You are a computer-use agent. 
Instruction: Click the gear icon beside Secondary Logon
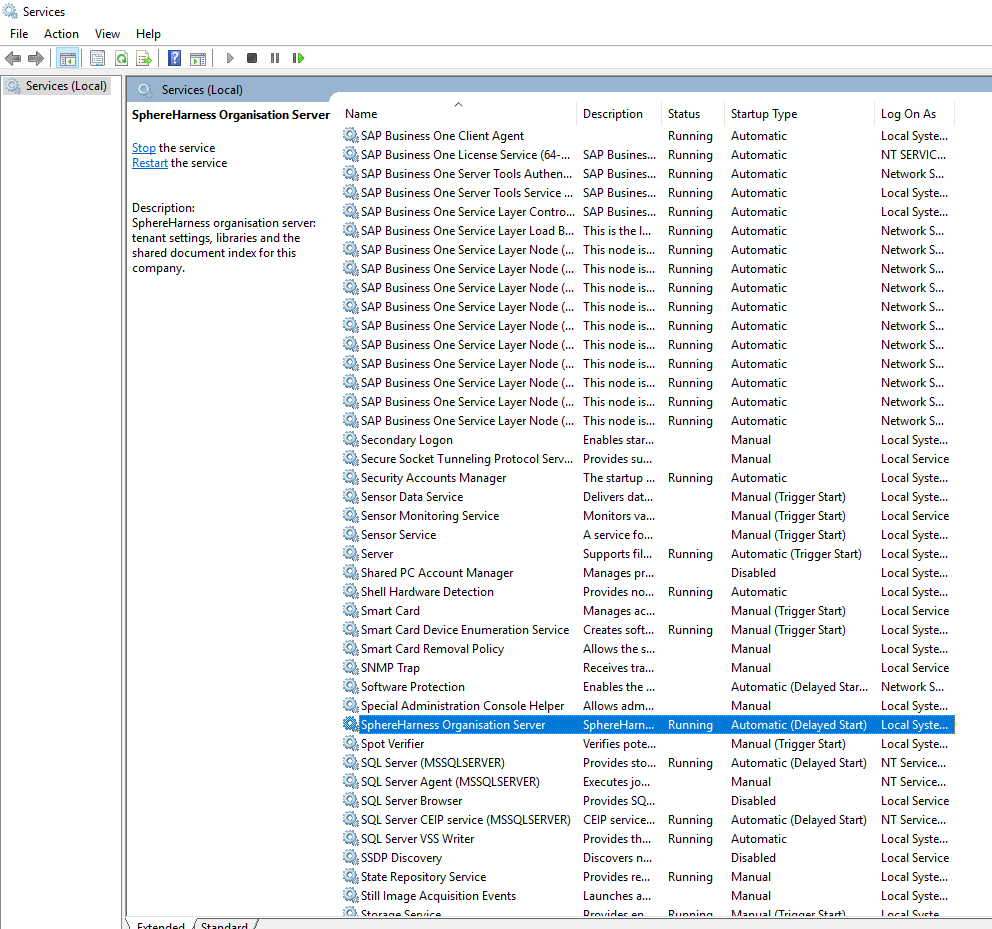tap(350, 439)
